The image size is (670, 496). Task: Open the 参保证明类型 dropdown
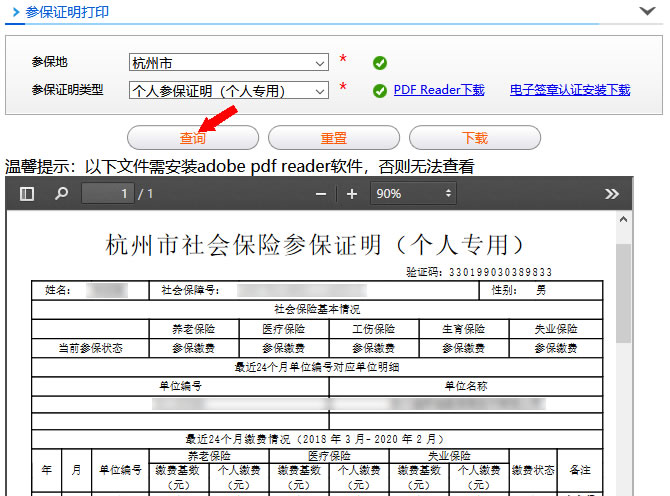(229, 90)
